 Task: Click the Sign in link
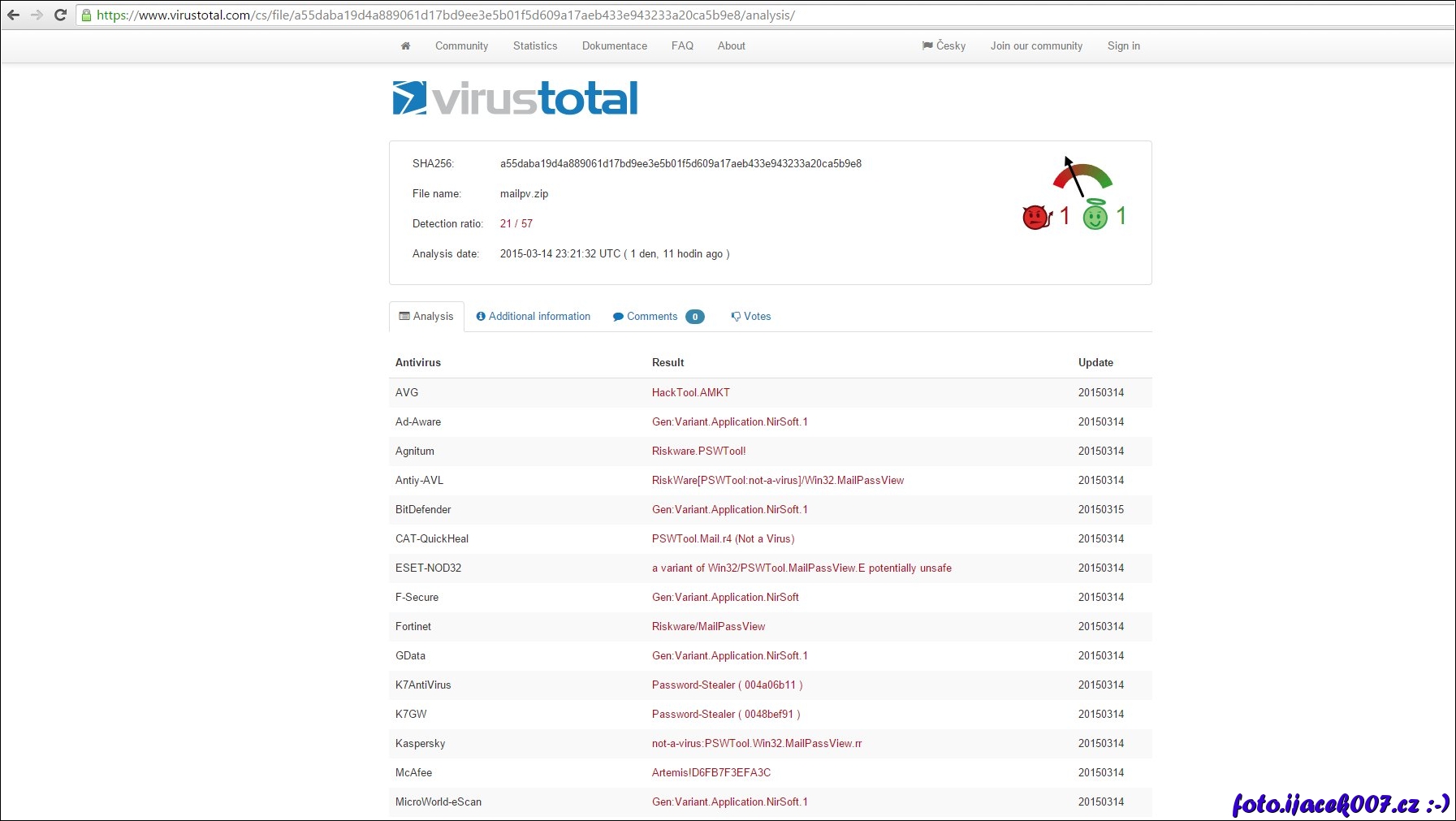(x=1123, y=46)
